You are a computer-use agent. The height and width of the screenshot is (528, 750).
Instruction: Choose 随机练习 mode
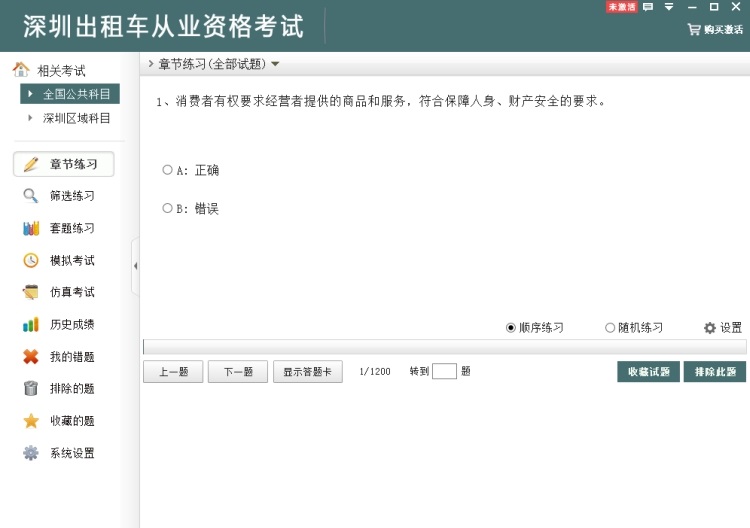coord(610,328)
